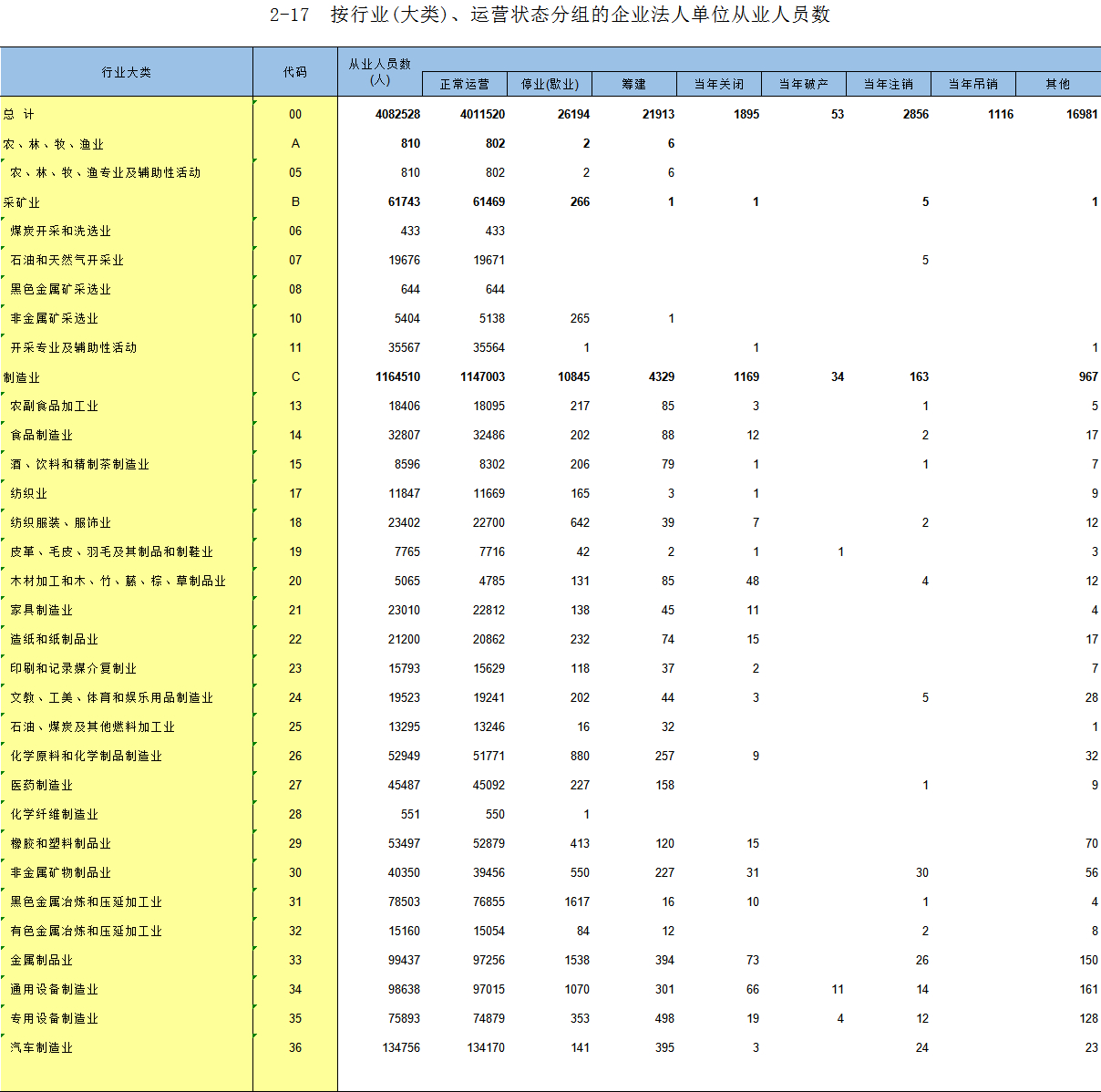
Task: Select the 总 计 row label
Action: pyautogui.click(x=19, y=114)
